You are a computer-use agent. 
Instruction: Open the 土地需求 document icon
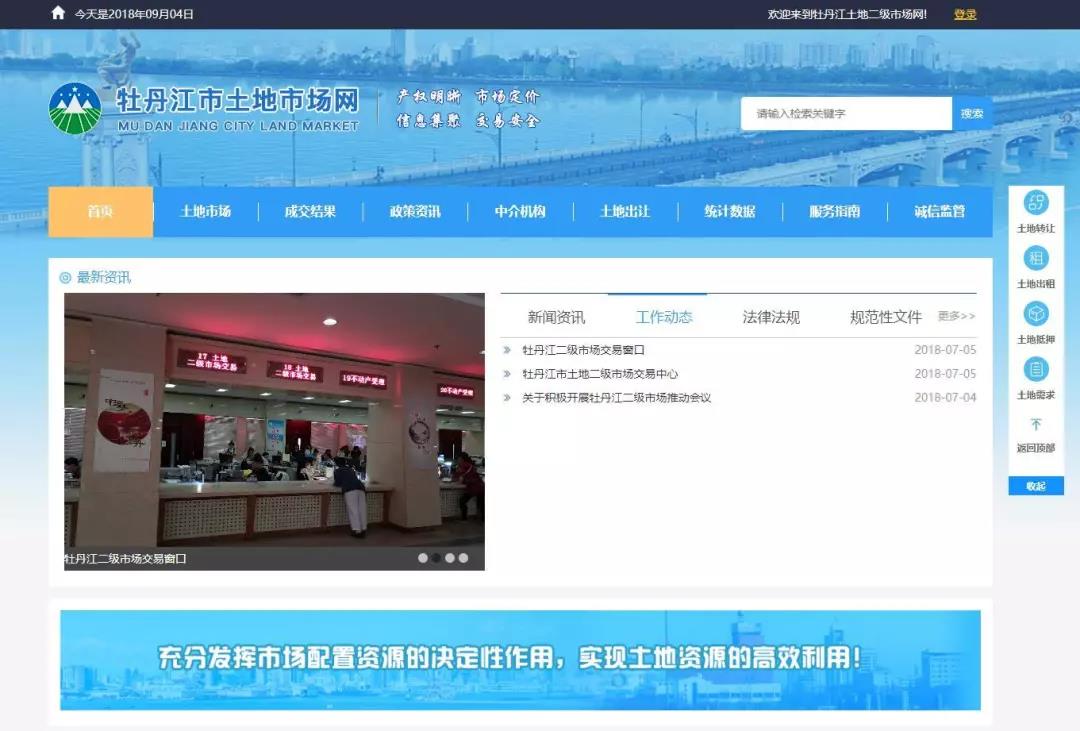click(x=1036, y=370)
